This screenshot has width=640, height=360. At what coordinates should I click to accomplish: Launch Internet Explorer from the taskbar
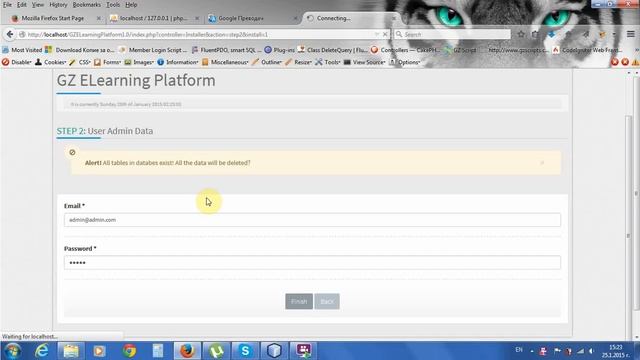tap(42, 351)
